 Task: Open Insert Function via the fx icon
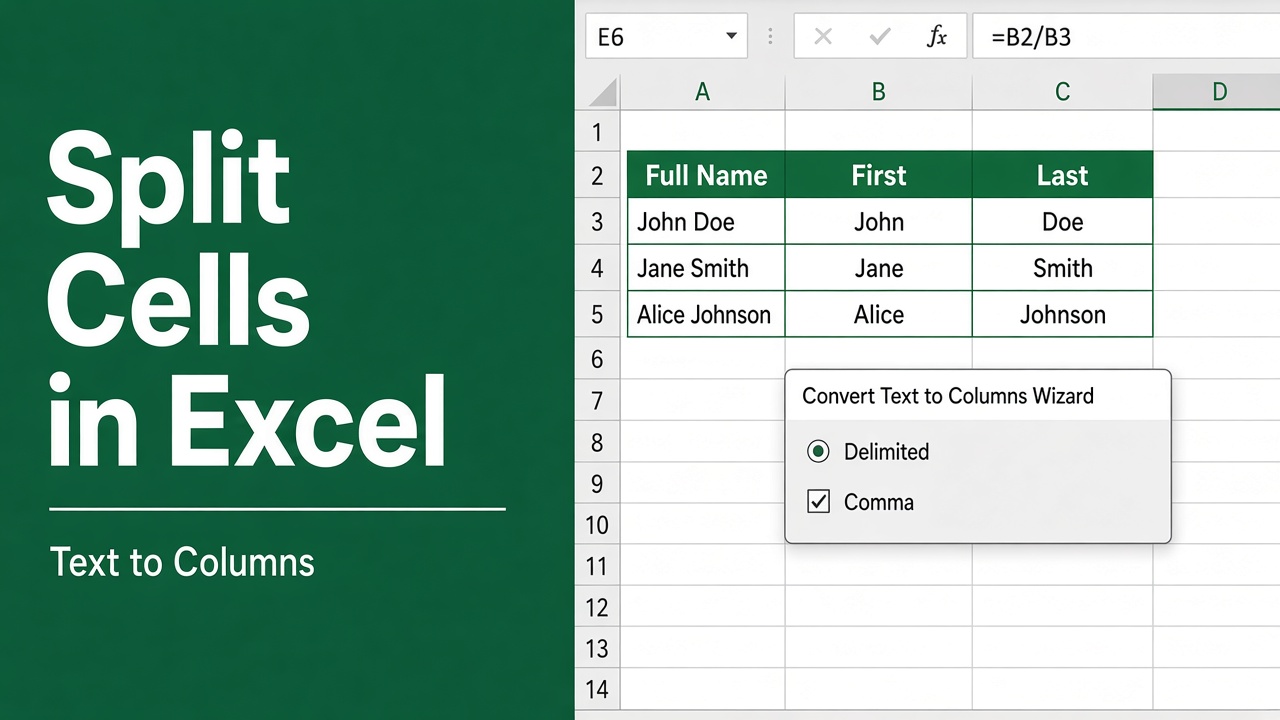click(x=937, y=37)
